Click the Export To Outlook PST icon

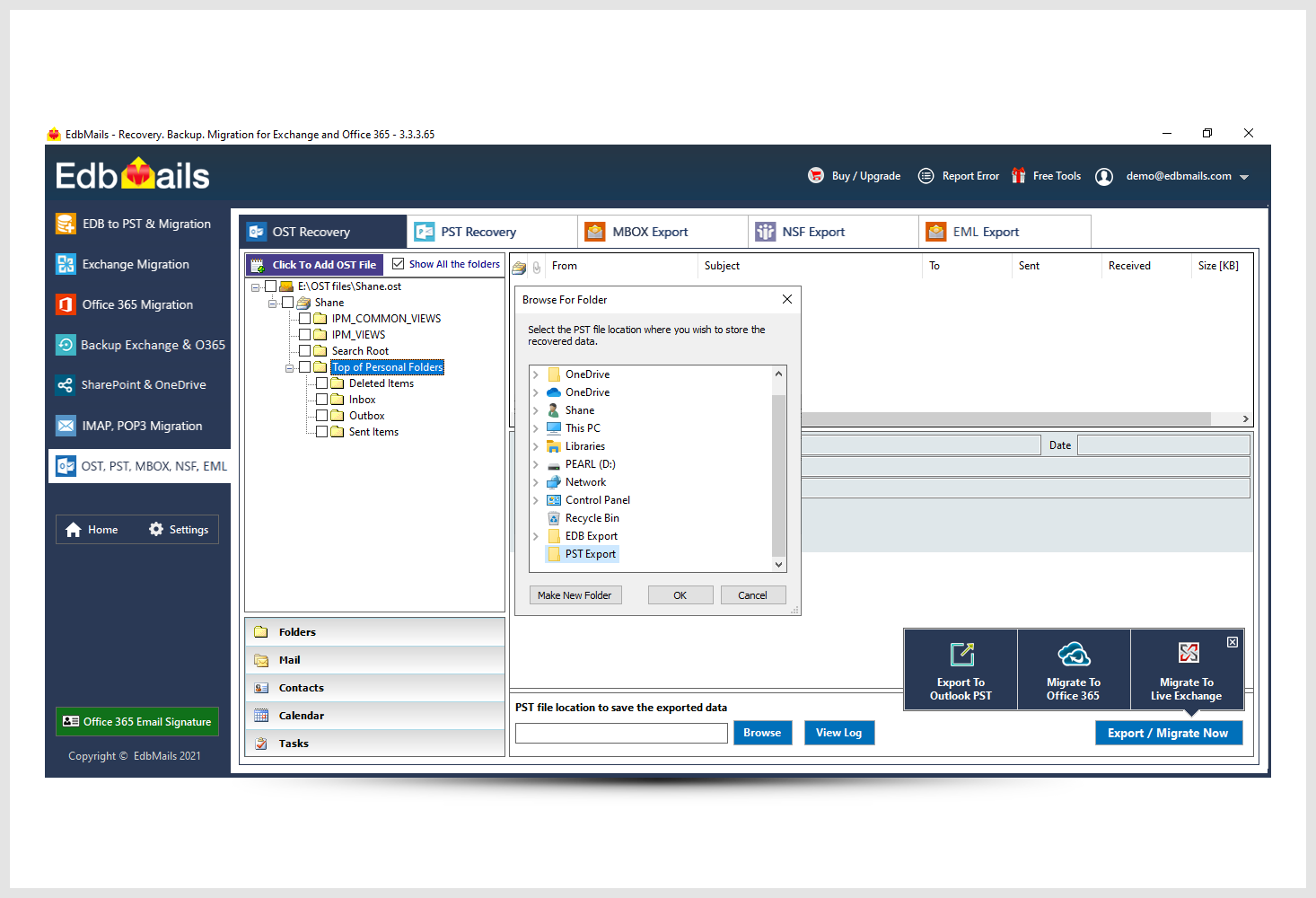point(961,654)
